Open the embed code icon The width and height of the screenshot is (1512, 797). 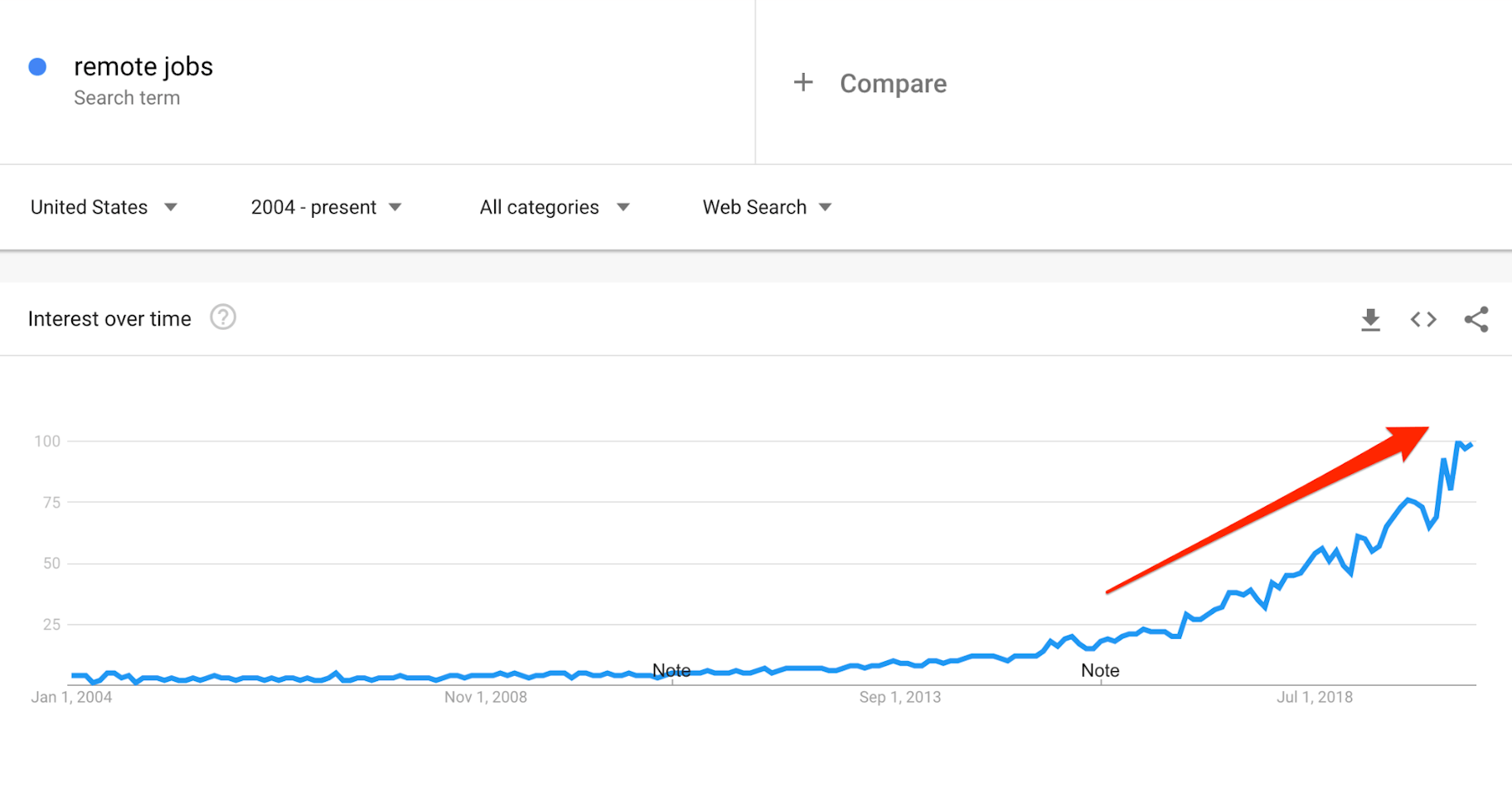pyautogui.click(x=1423, y=319)
